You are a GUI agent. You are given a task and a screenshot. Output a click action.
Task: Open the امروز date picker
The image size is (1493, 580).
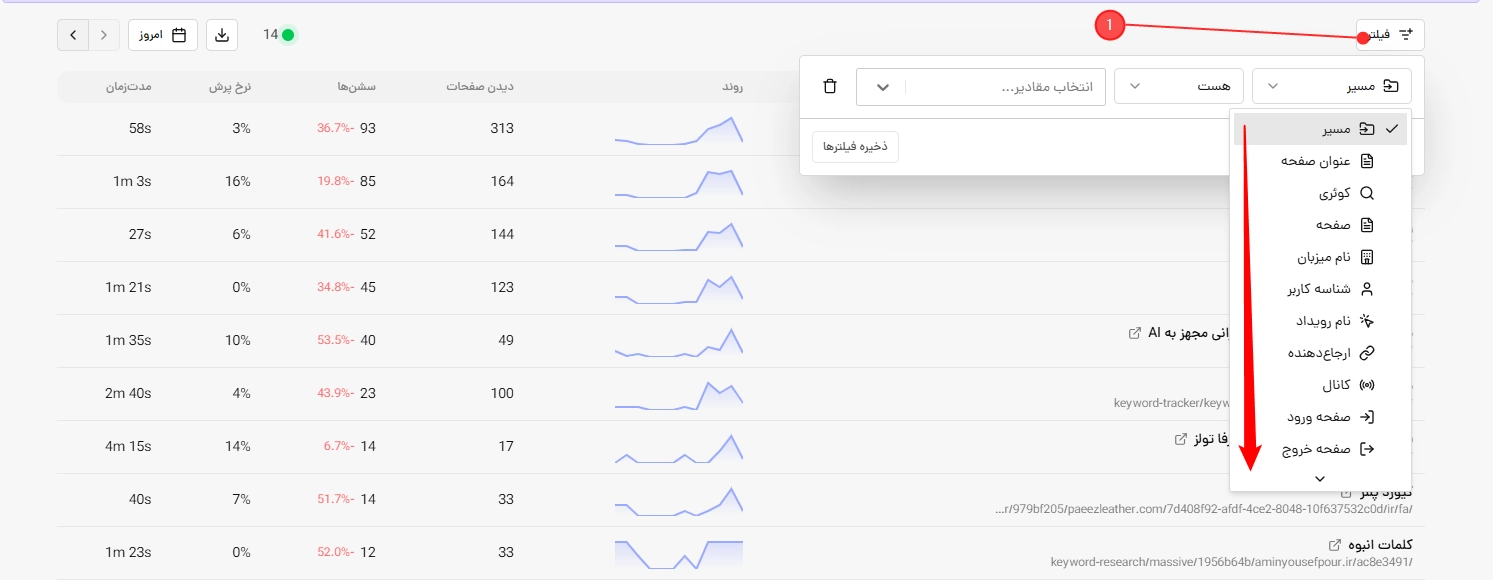(x=163, y=35)
